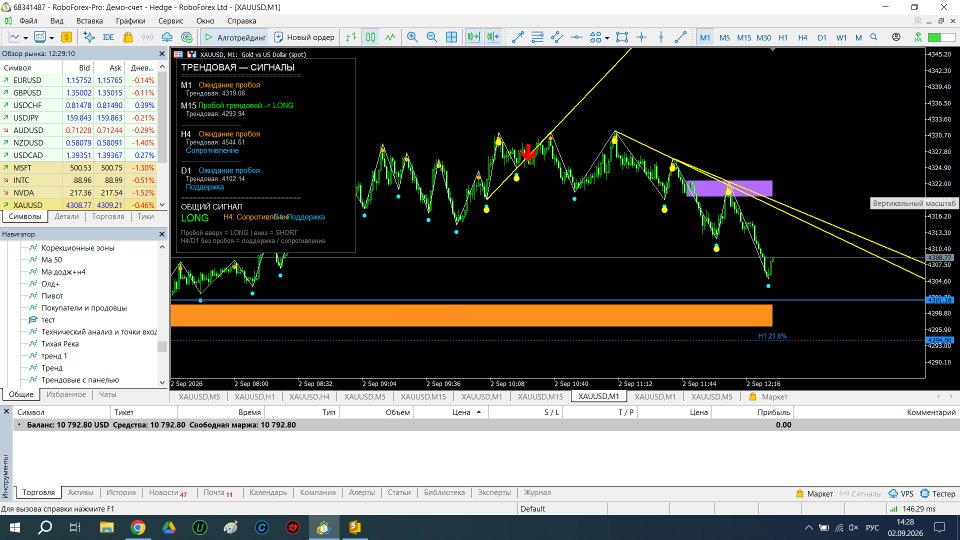Close the Навигатор panel

(x=162, y=234)
